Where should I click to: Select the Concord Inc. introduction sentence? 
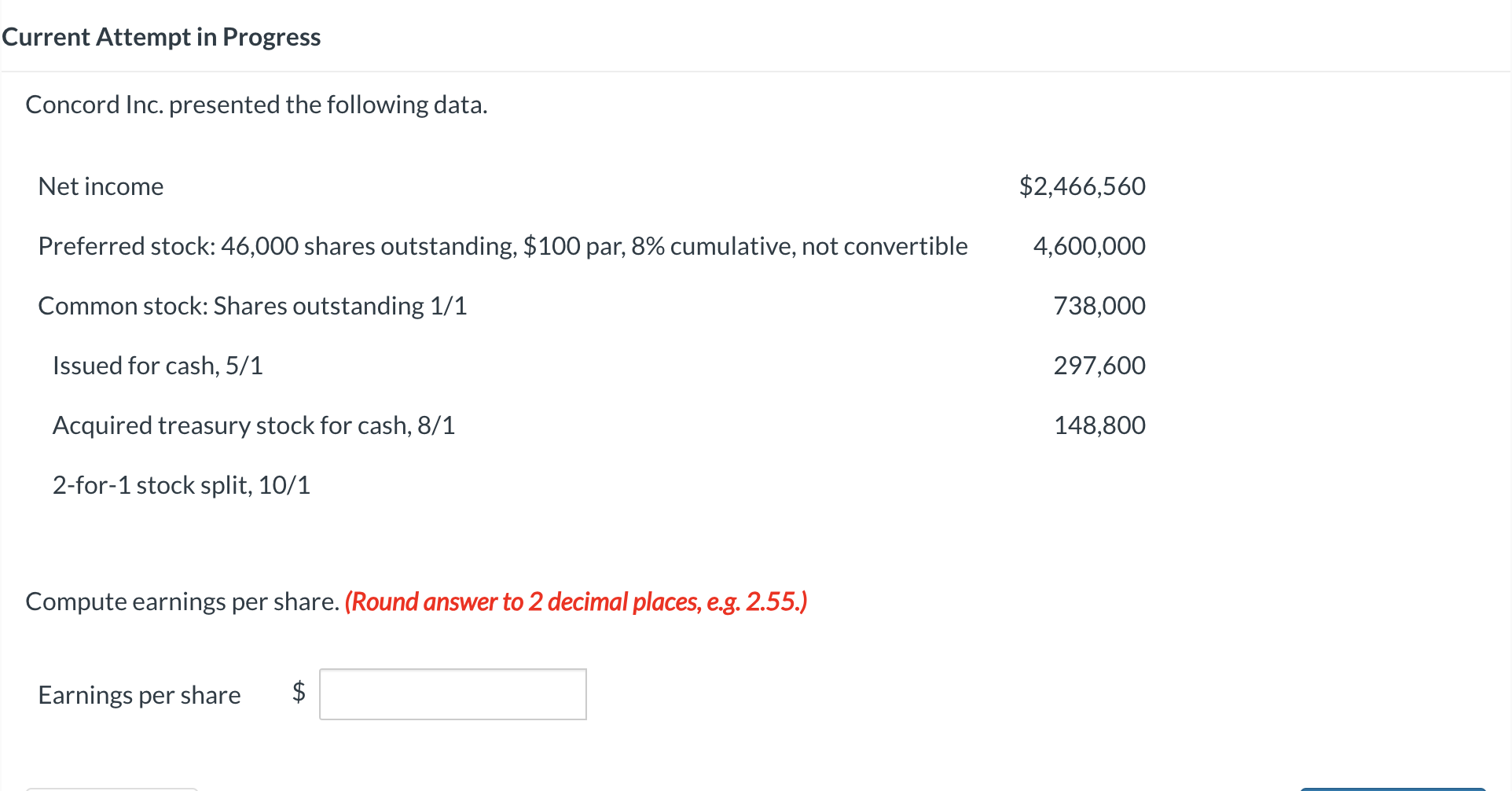[256, 104]
